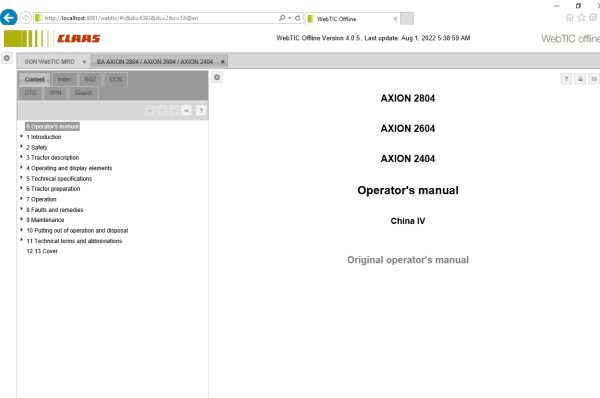Focus the localhost URL address field

pyautogui.click(x=155, y=18)
